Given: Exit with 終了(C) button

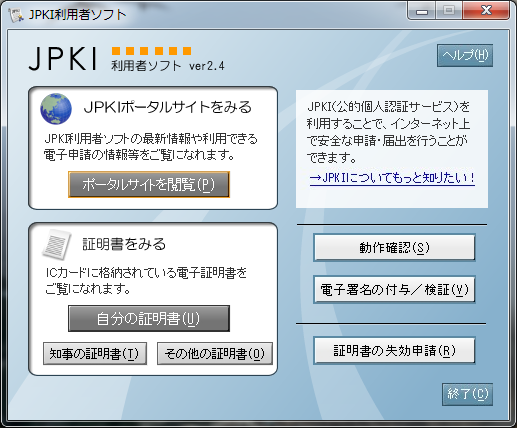Looking at the screenshot, I should (467, 394).
